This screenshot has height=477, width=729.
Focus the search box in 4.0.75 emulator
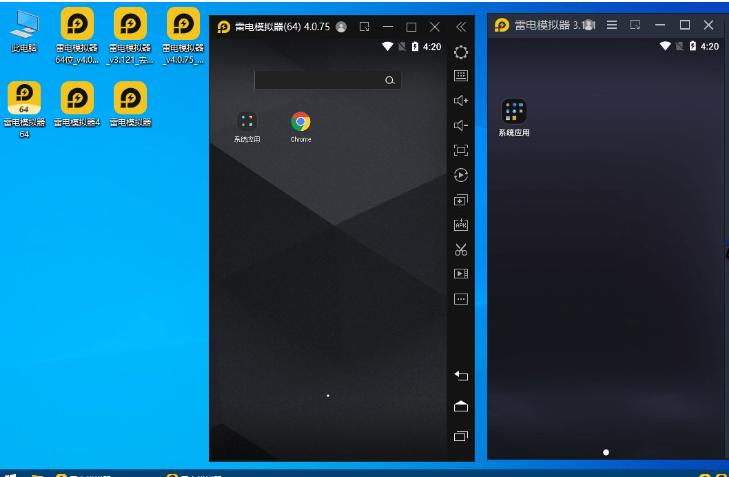pos(327,80)
